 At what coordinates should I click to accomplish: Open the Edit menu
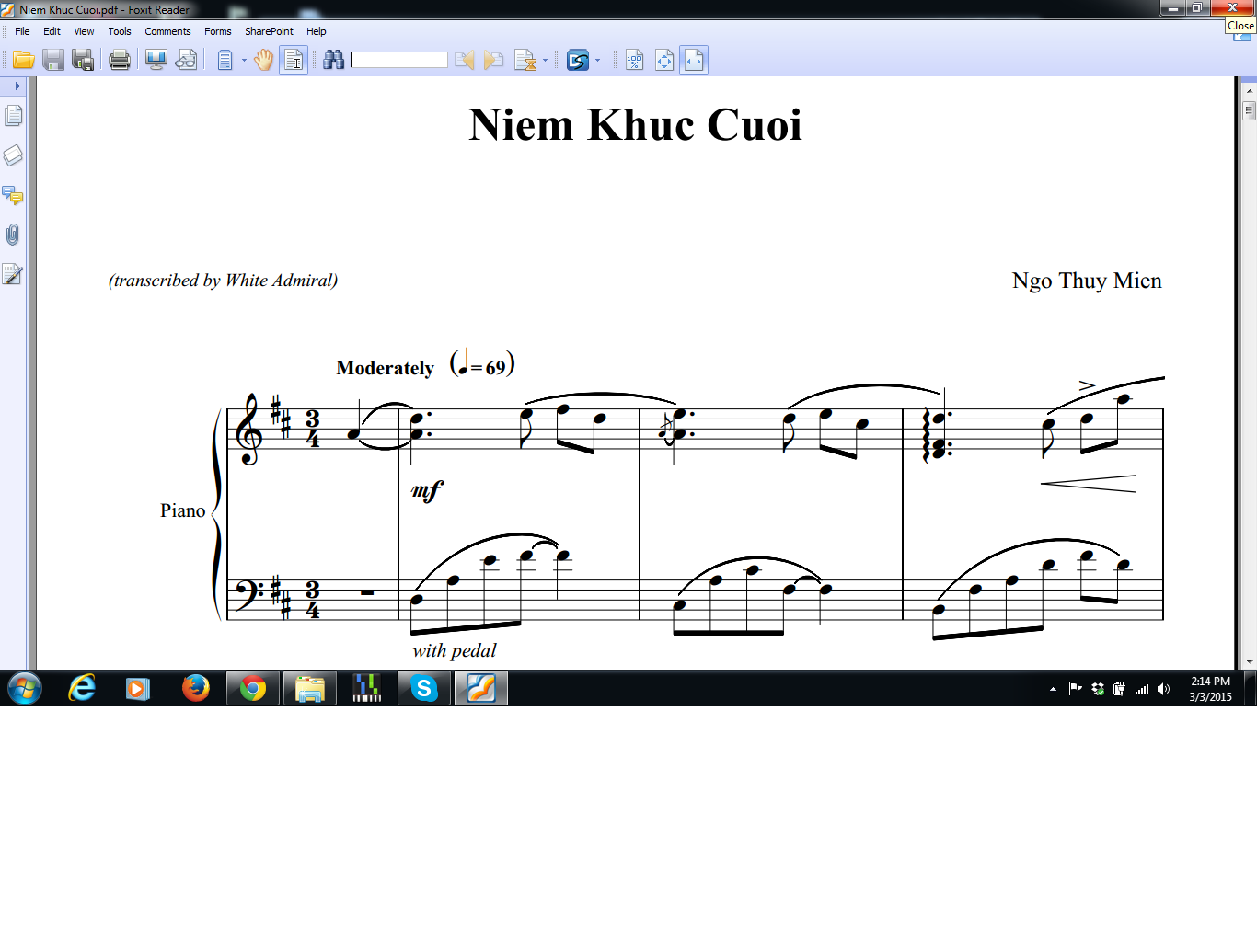coord(52,31)
